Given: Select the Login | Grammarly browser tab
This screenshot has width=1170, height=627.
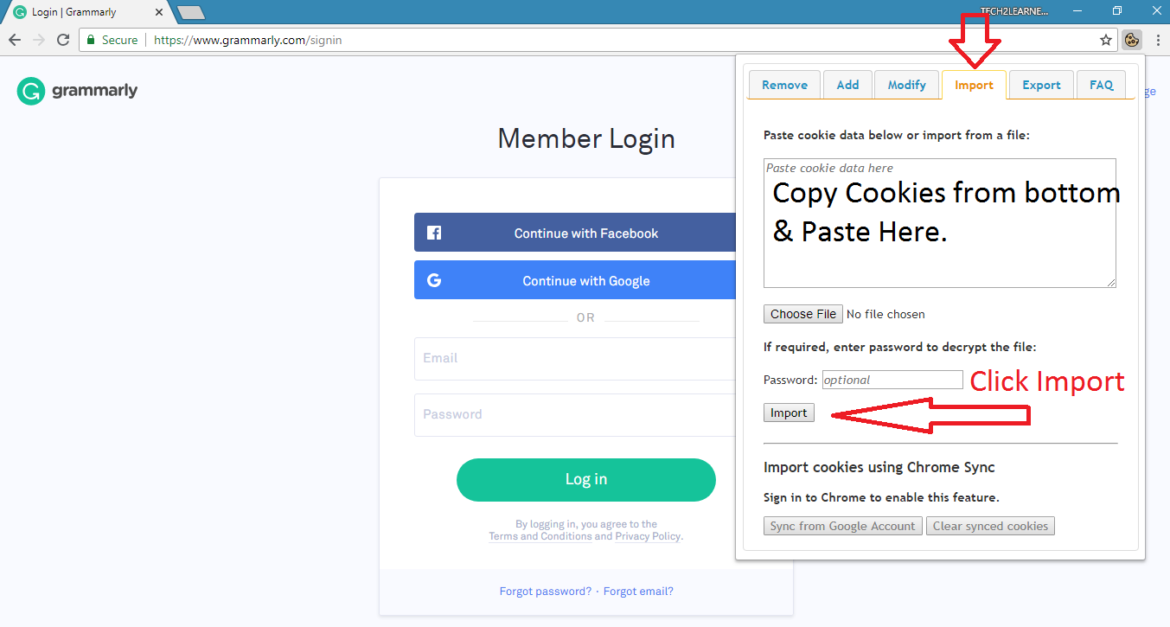Looking at the screenshot, I should [86, 12].
